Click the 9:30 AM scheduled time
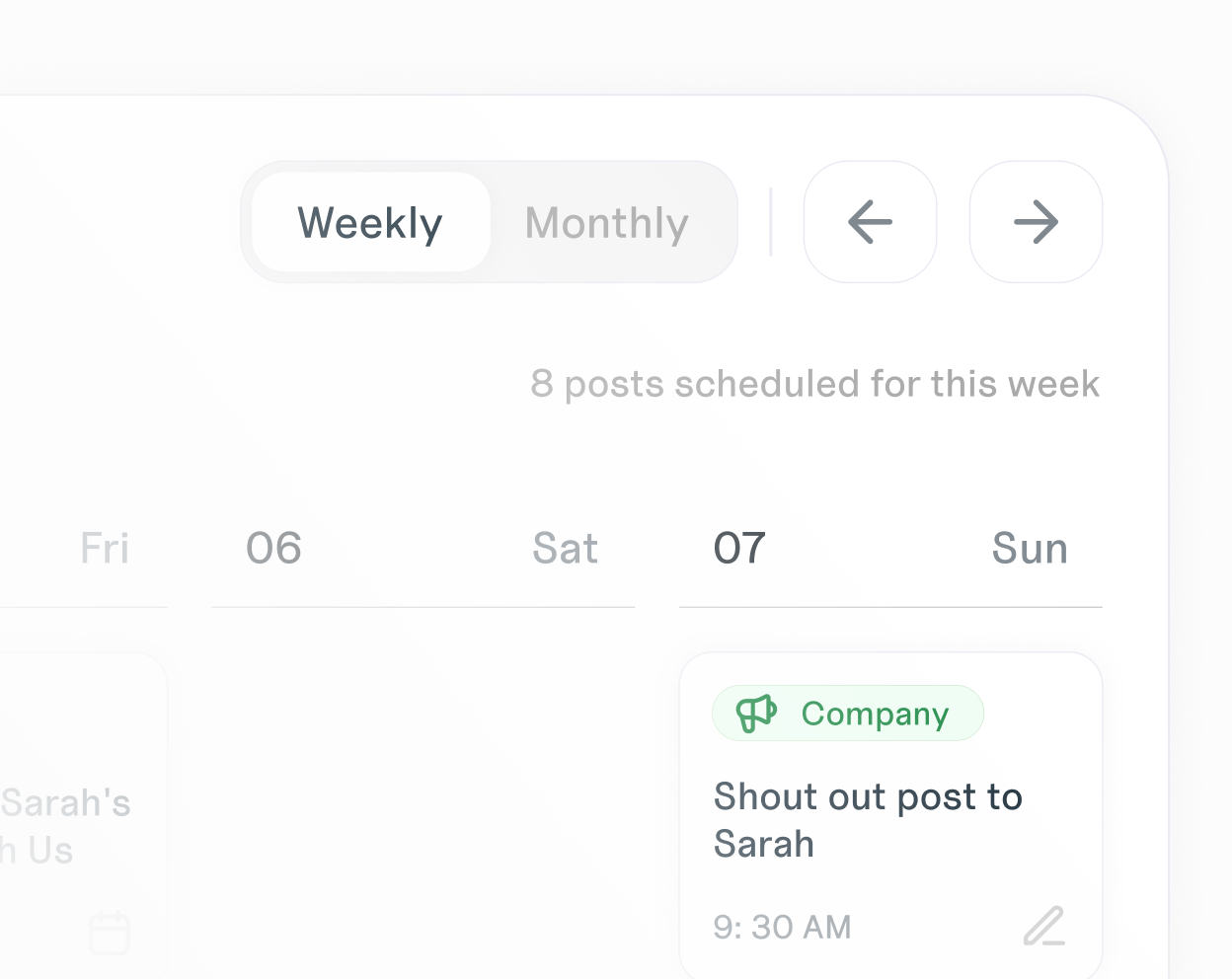This screenshot has width=1232, height=979. pyautogui.click(x=782, y=928)
